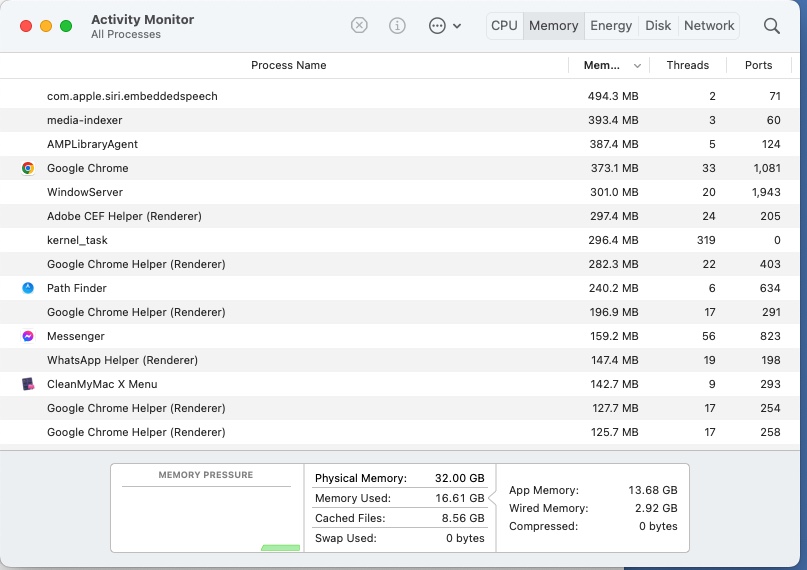Open the process info inspector icon
Image resolution: width=807 pixels, height=570 pixels.
(397, 25)
